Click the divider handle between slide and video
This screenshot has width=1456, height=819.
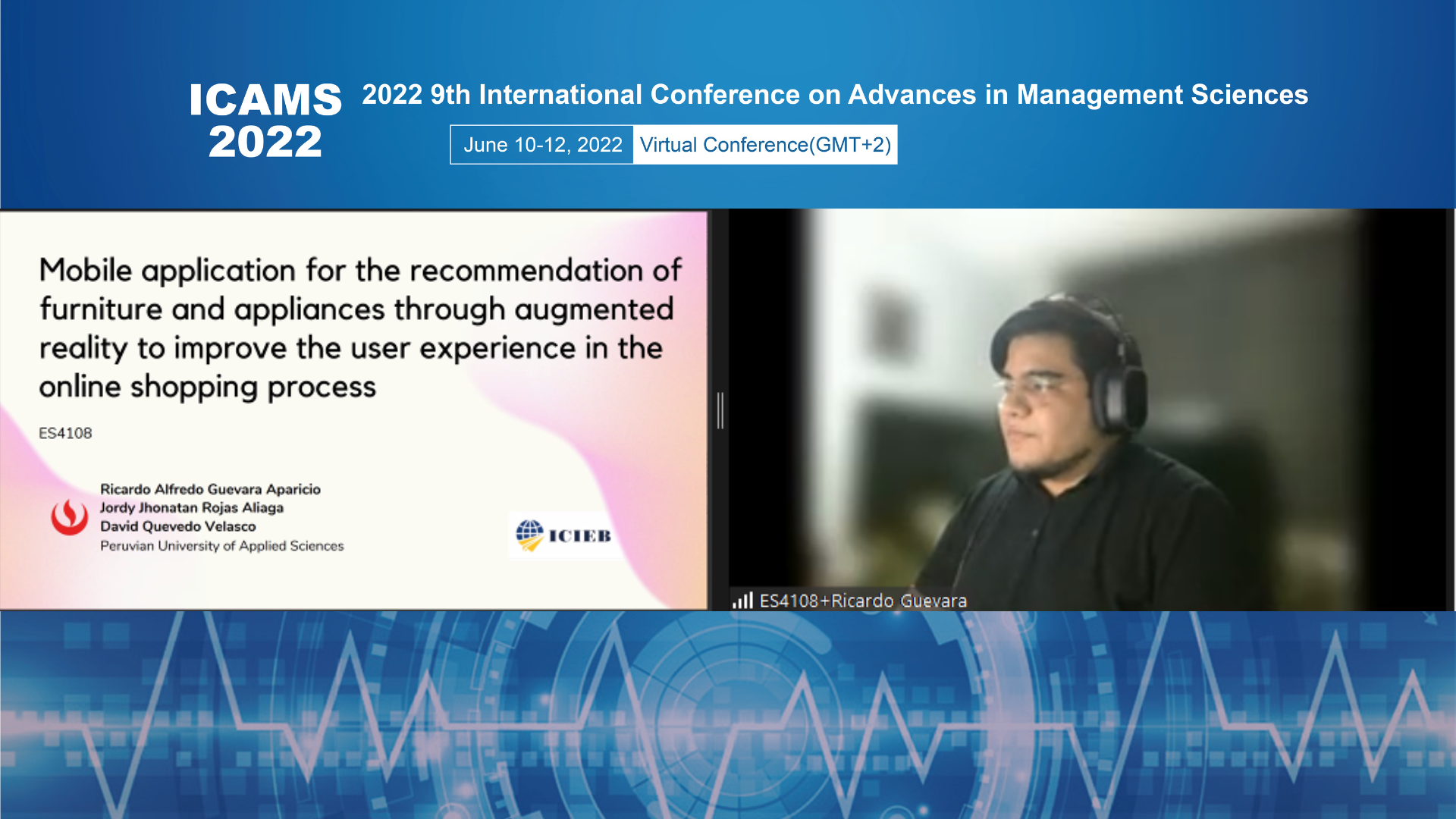720,410
